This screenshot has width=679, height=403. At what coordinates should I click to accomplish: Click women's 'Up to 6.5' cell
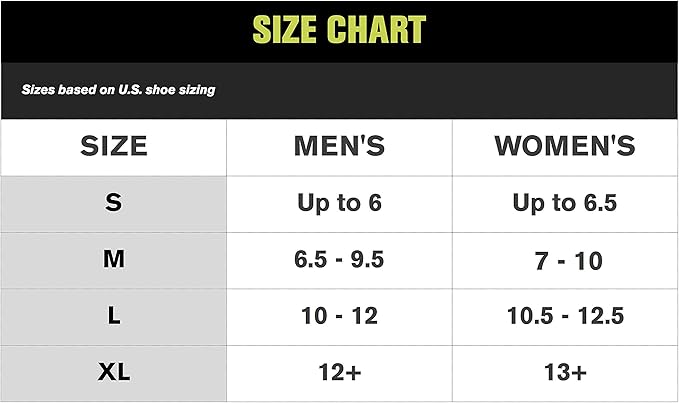(565, 203)
